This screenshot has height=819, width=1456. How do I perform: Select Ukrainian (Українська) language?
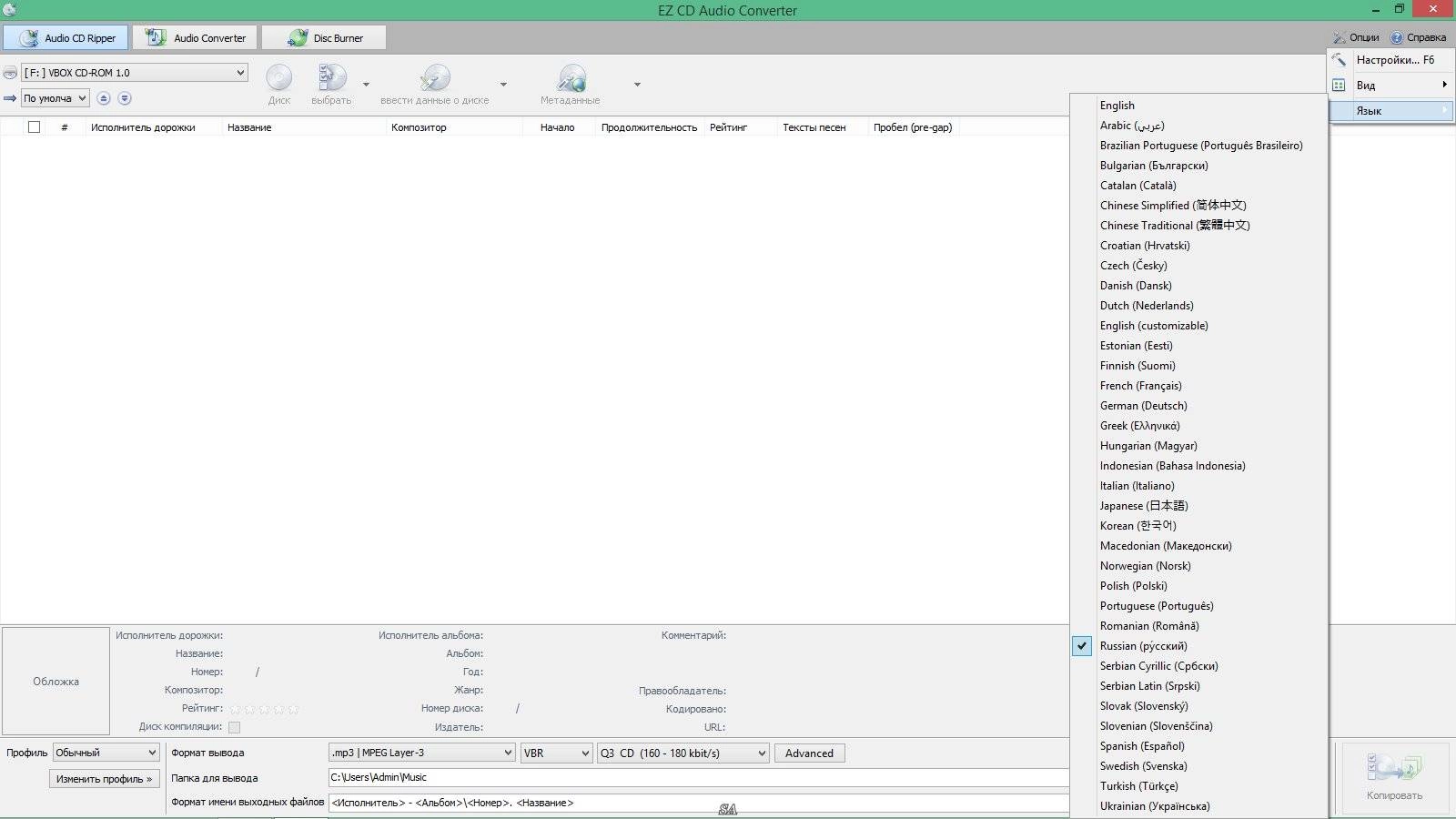tap(1198, 806)
